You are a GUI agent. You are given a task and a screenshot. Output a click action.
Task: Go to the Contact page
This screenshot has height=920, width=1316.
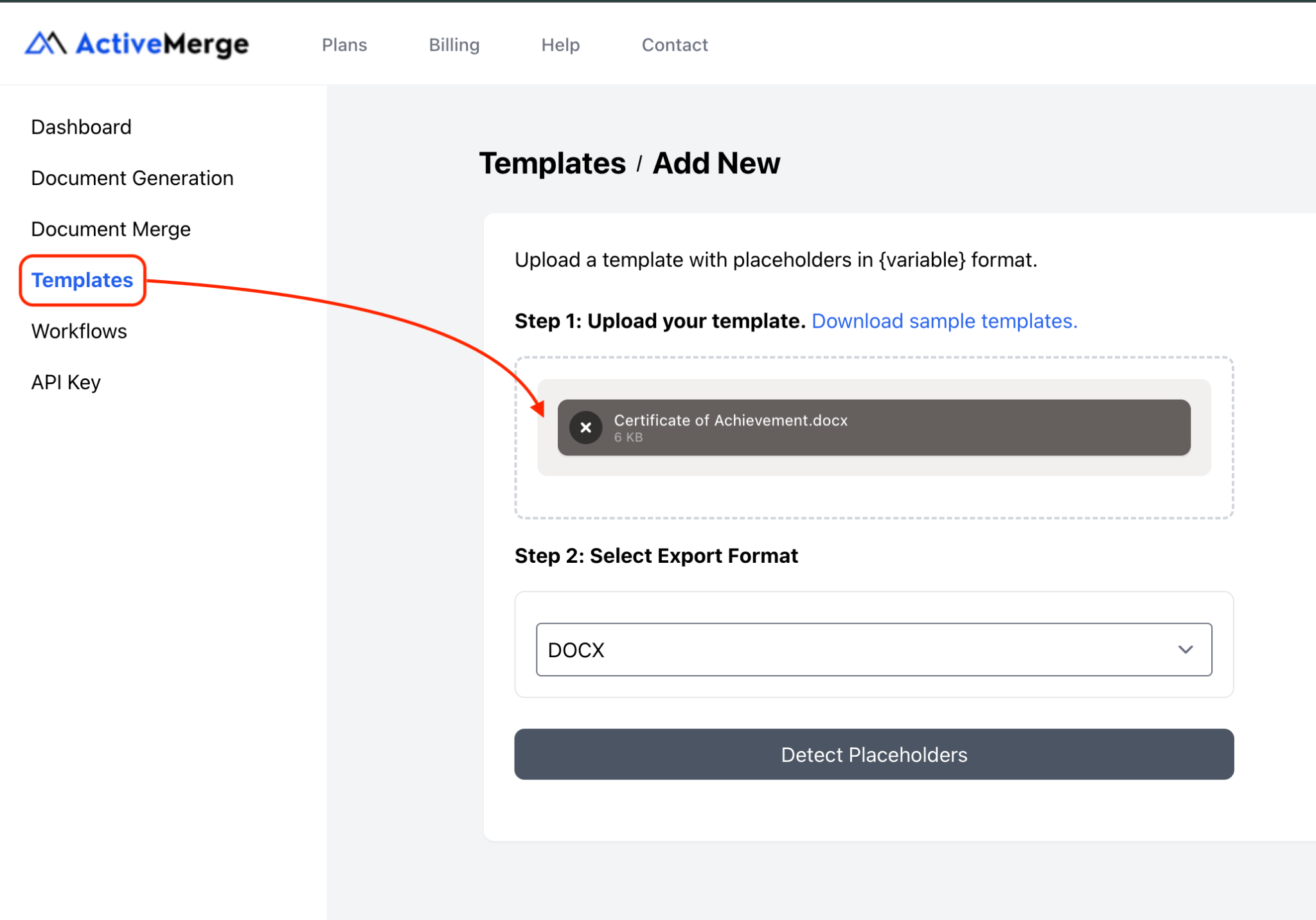(x=674, y=44)
